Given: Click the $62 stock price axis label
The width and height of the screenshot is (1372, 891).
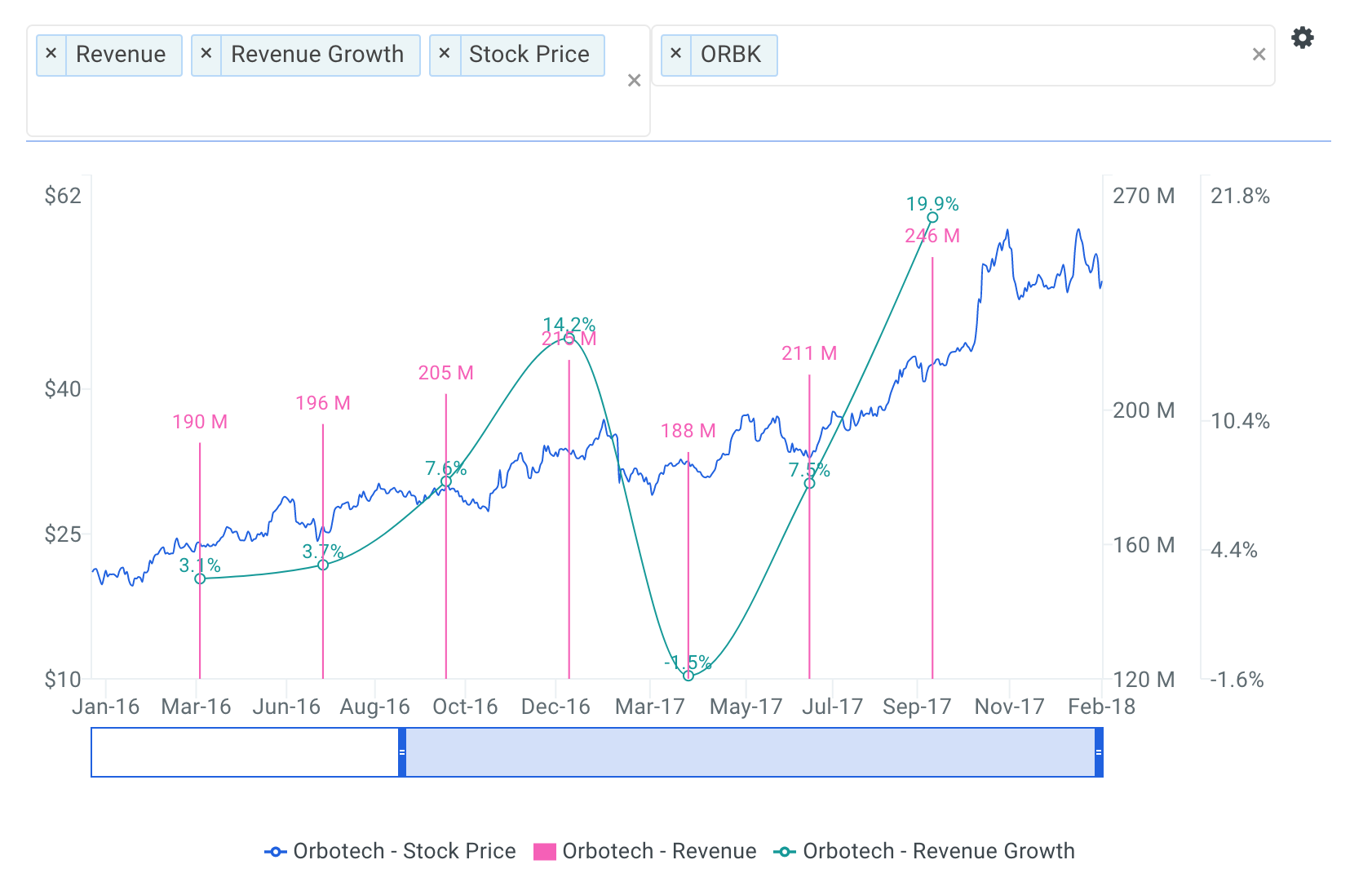Looking at the screenshot, I should (63, 196).
